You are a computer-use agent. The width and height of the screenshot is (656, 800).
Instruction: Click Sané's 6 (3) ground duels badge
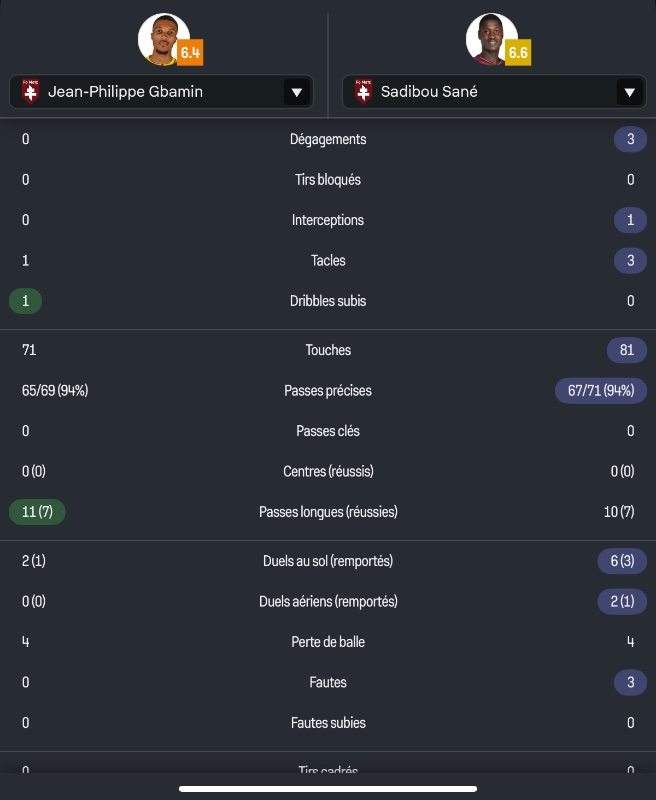click(622, 561)
